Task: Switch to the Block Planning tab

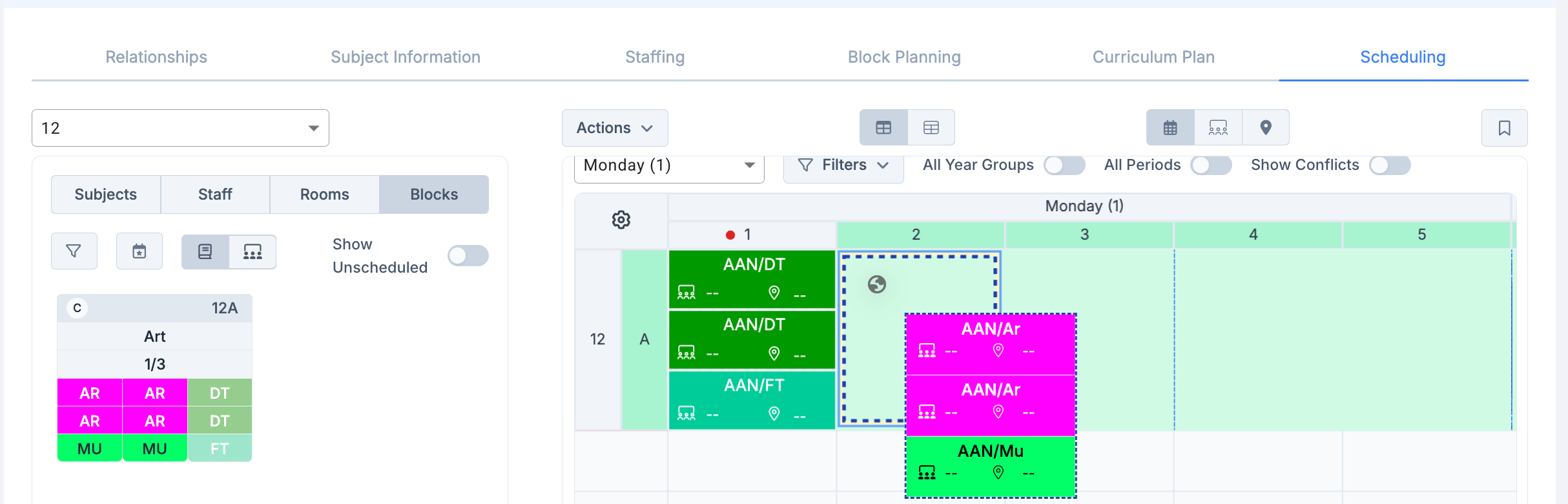Action: click(x=904, y=57)
